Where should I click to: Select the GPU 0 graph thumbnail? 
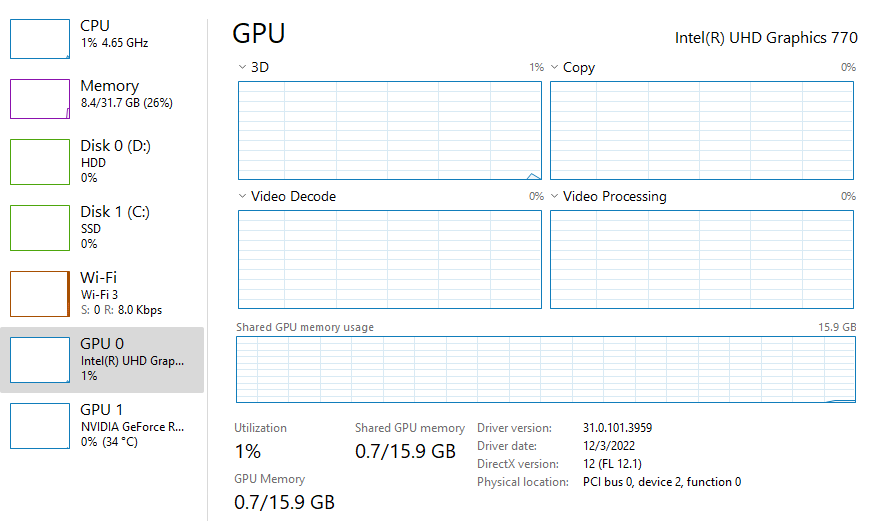click(40, 359)
